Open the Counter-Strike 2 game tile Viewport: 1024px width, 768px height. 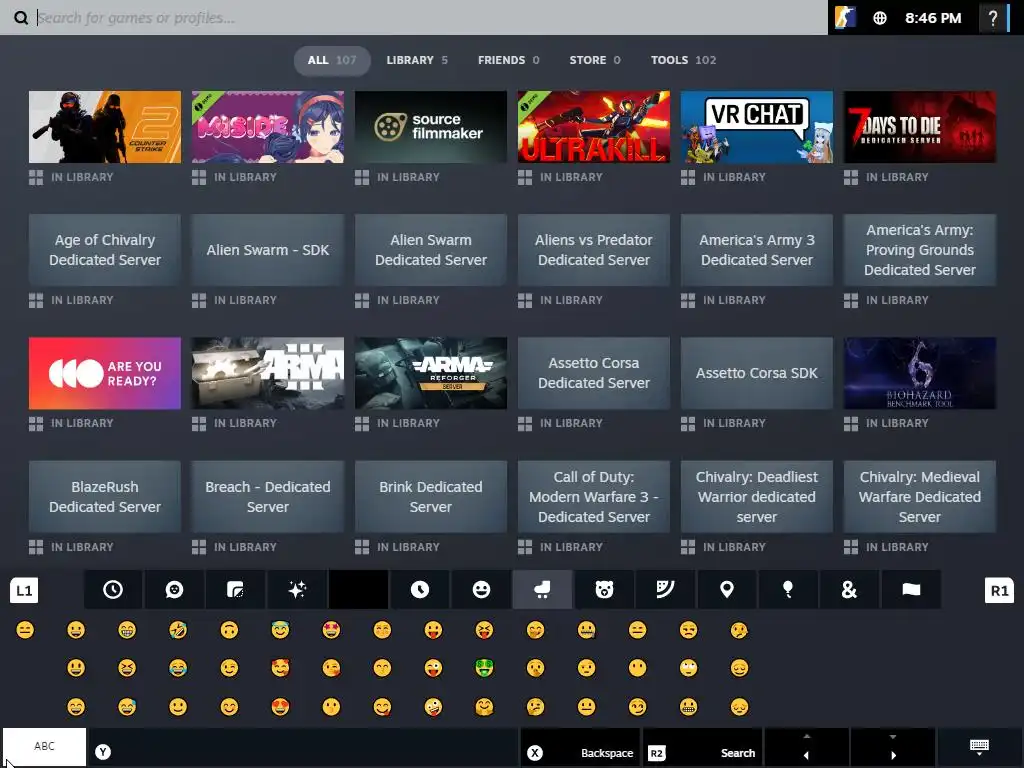pos(104,127)
